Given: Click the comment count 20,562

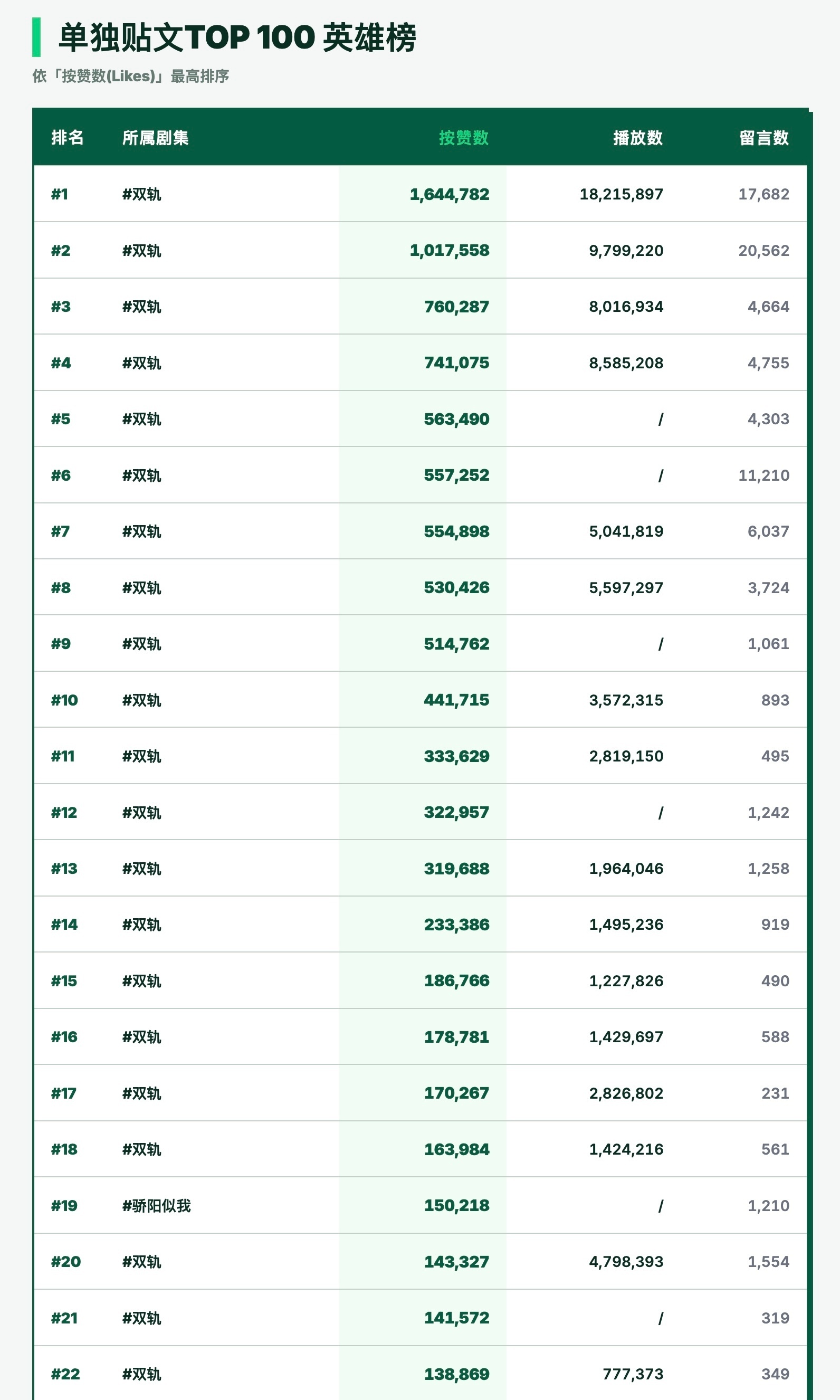Looking at the screenshot, I should pyautogui.click(x=763, y=250).
